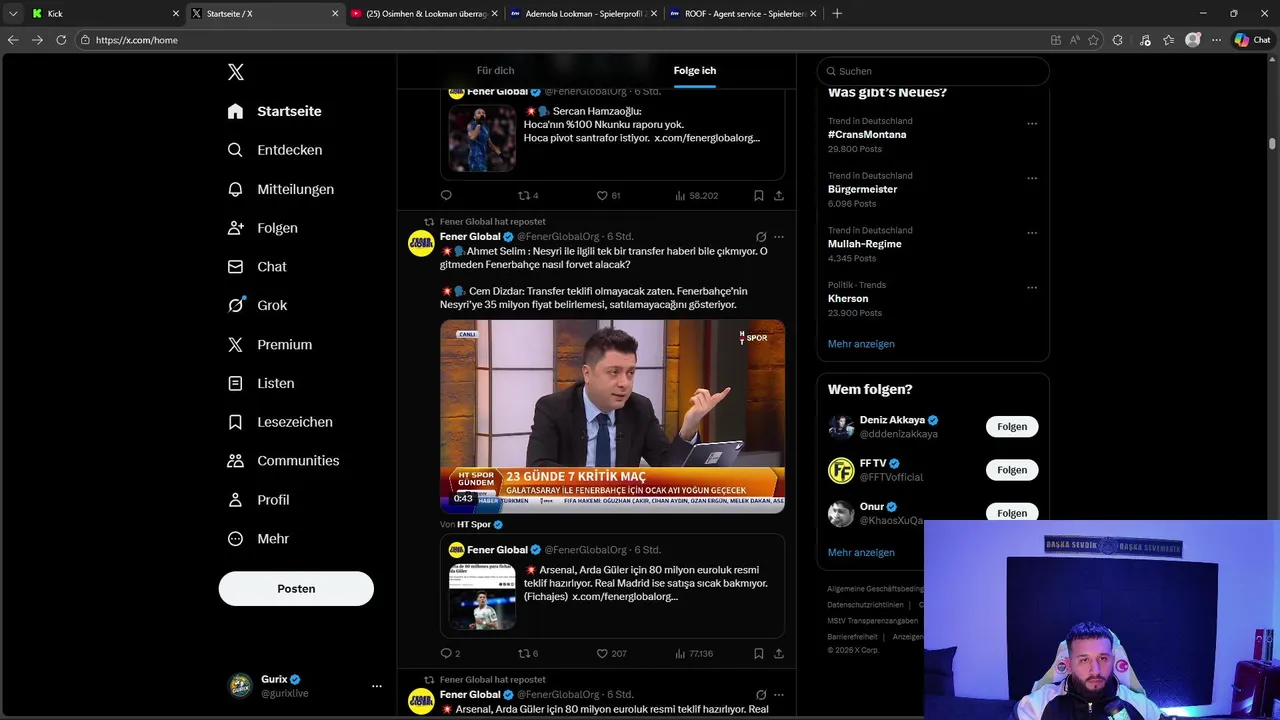
Task: Open Mitteilungen notifications
Action: 280,189
